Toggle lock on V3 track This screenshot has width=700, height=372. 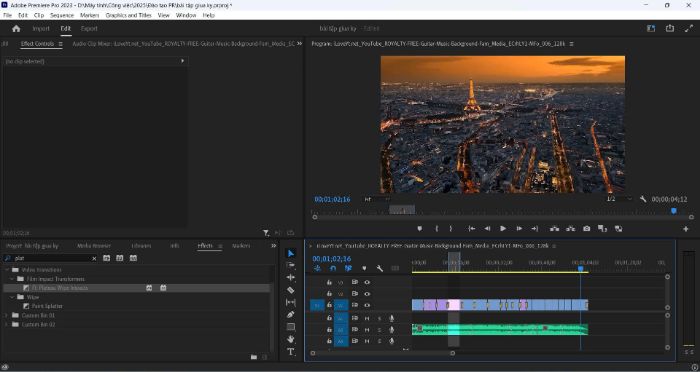pyautogui.click(x=329, y=282)
